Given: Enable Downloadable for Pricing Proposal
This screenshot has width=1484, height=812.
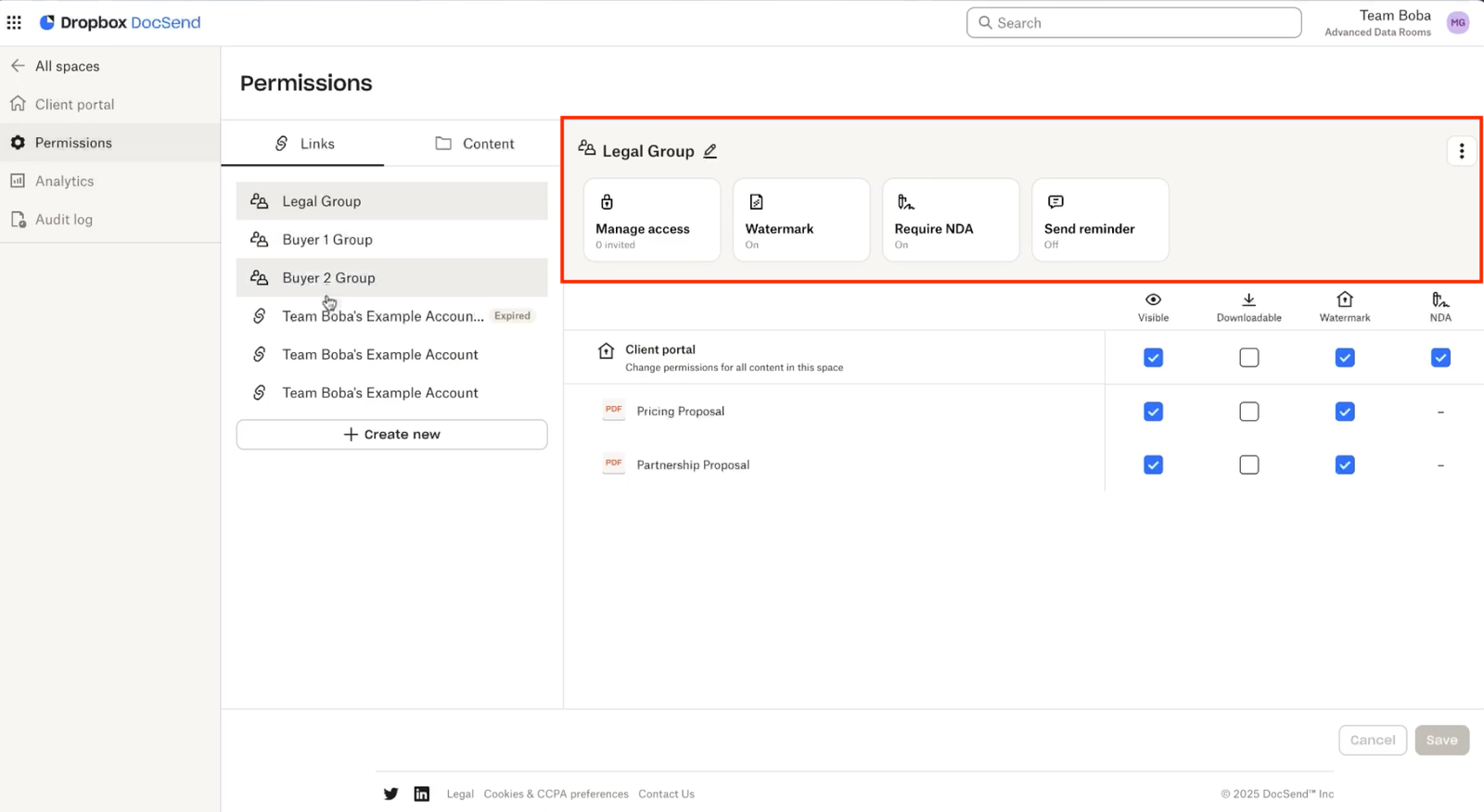Looking at the screenshot, I should click(x=1248, y=412).
